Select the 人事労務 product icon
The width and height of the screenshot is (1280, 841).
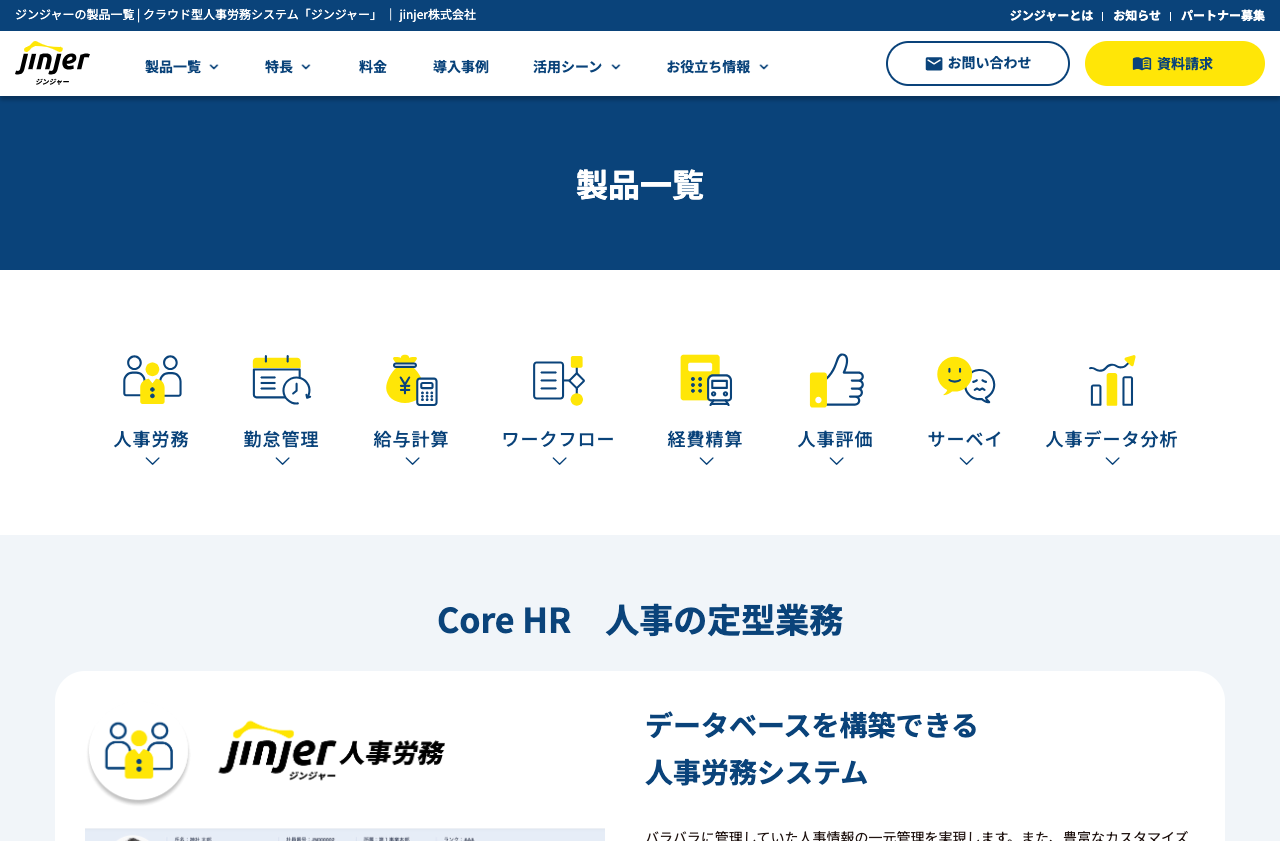click(x=151, y=378)
